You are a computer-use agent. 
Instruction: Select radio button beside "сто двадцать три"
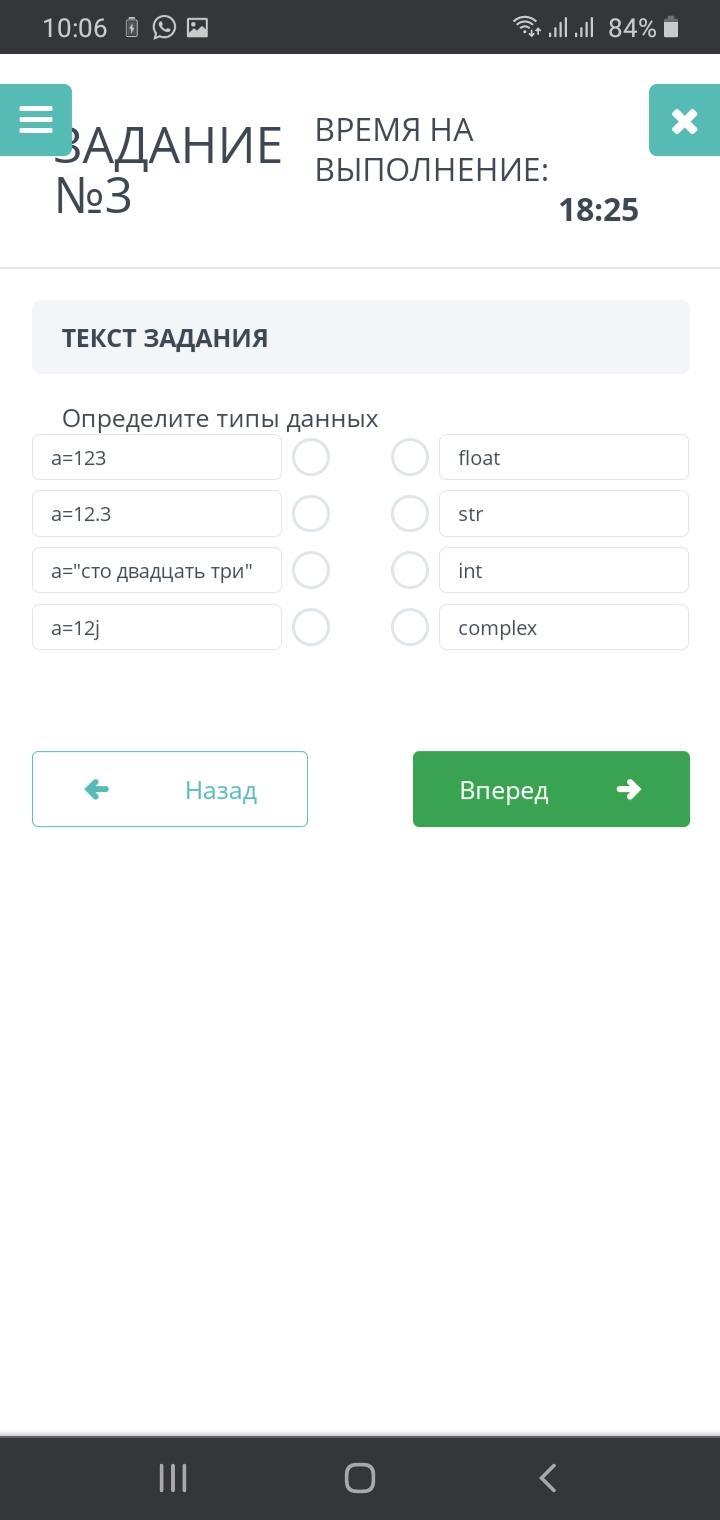pyautogui.click(x=311, y=570)
